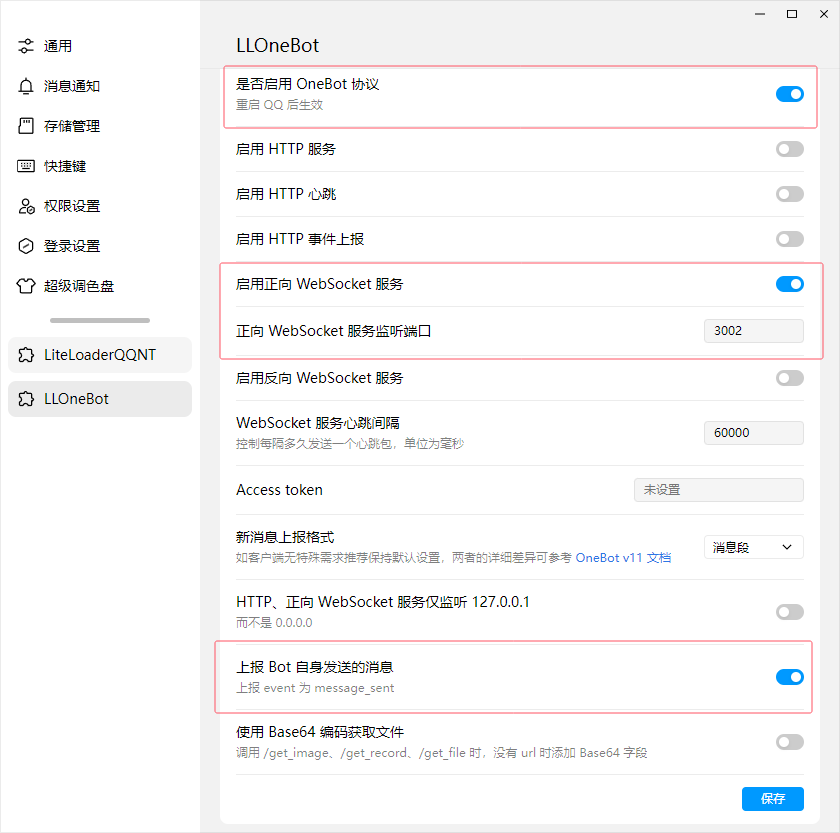The image size is (840, 833).
Task: Click the 快捷键 keyboard icon
Action: [x=26, y=166]
